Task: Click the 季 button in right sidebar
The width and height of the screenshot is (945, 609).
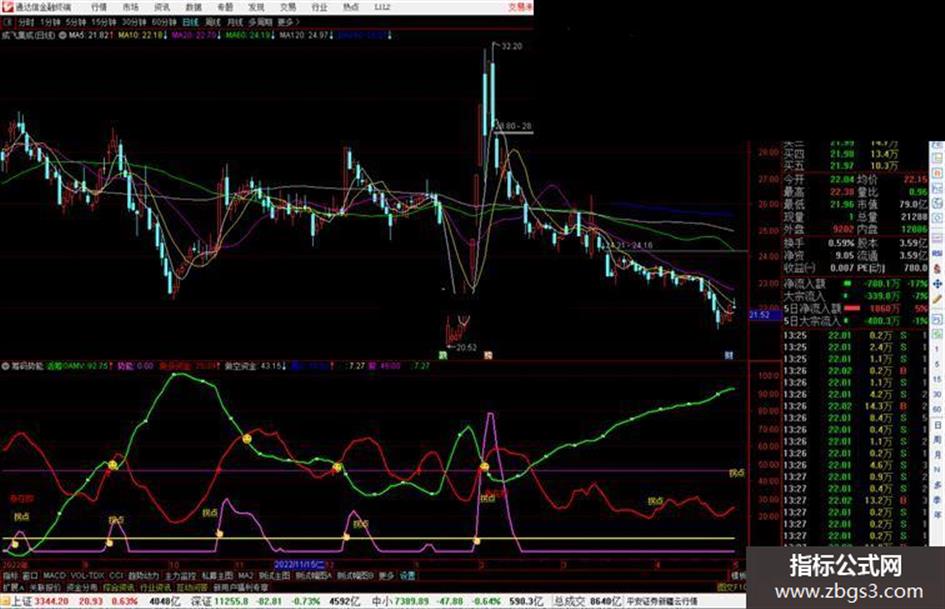Action: point(937,500)
